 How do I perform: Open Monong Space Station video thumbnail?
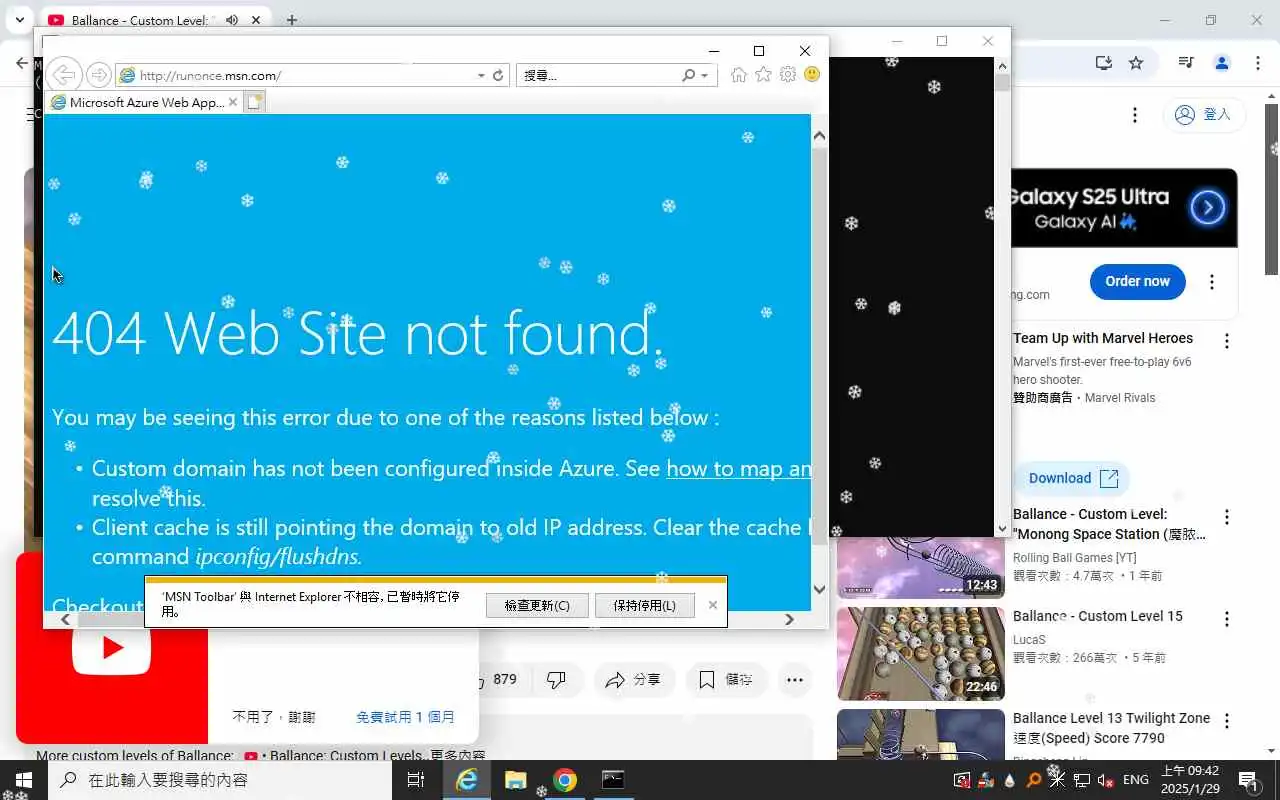coord(920,568)
